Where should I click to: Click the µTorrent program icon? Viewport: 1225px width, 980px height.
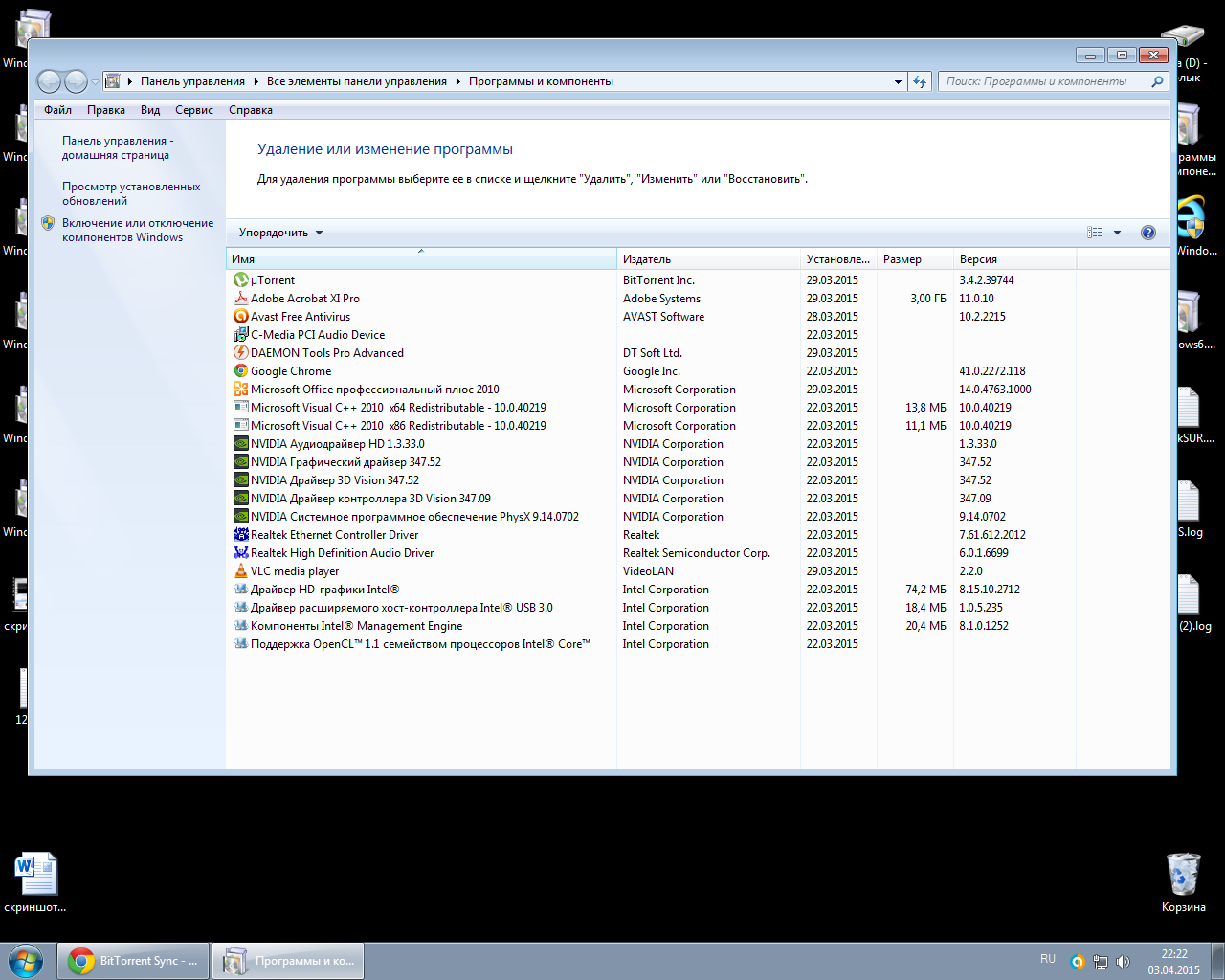point(241,280)
